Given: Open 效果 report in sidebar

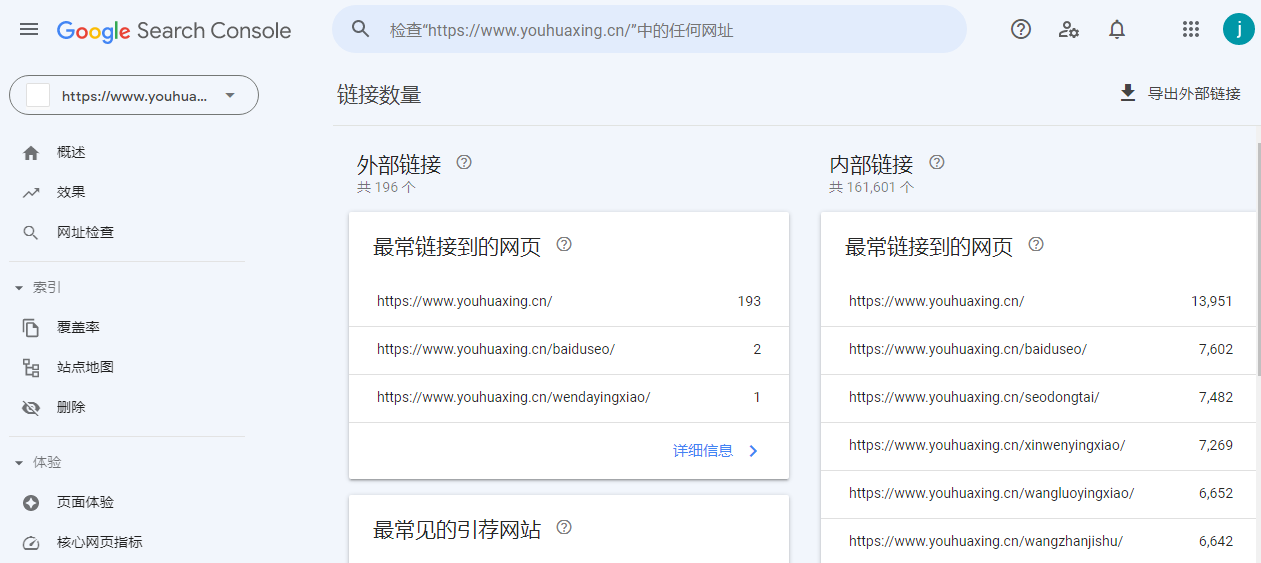Looking at the screenshot, I should (x=71, y=192).
